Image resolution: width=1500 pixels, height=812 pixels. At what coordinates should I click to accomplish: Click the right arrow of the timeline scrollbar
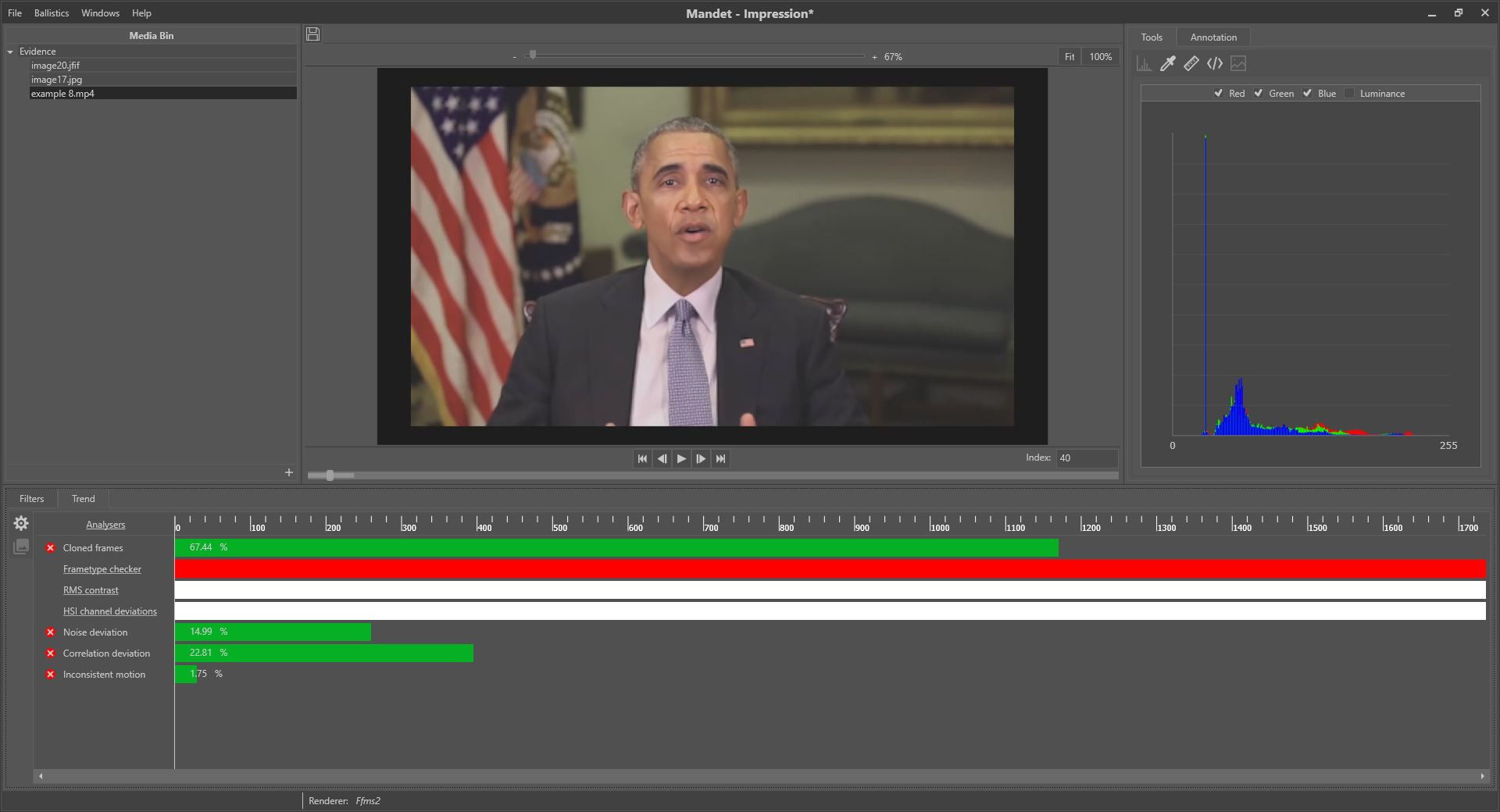1482,776
